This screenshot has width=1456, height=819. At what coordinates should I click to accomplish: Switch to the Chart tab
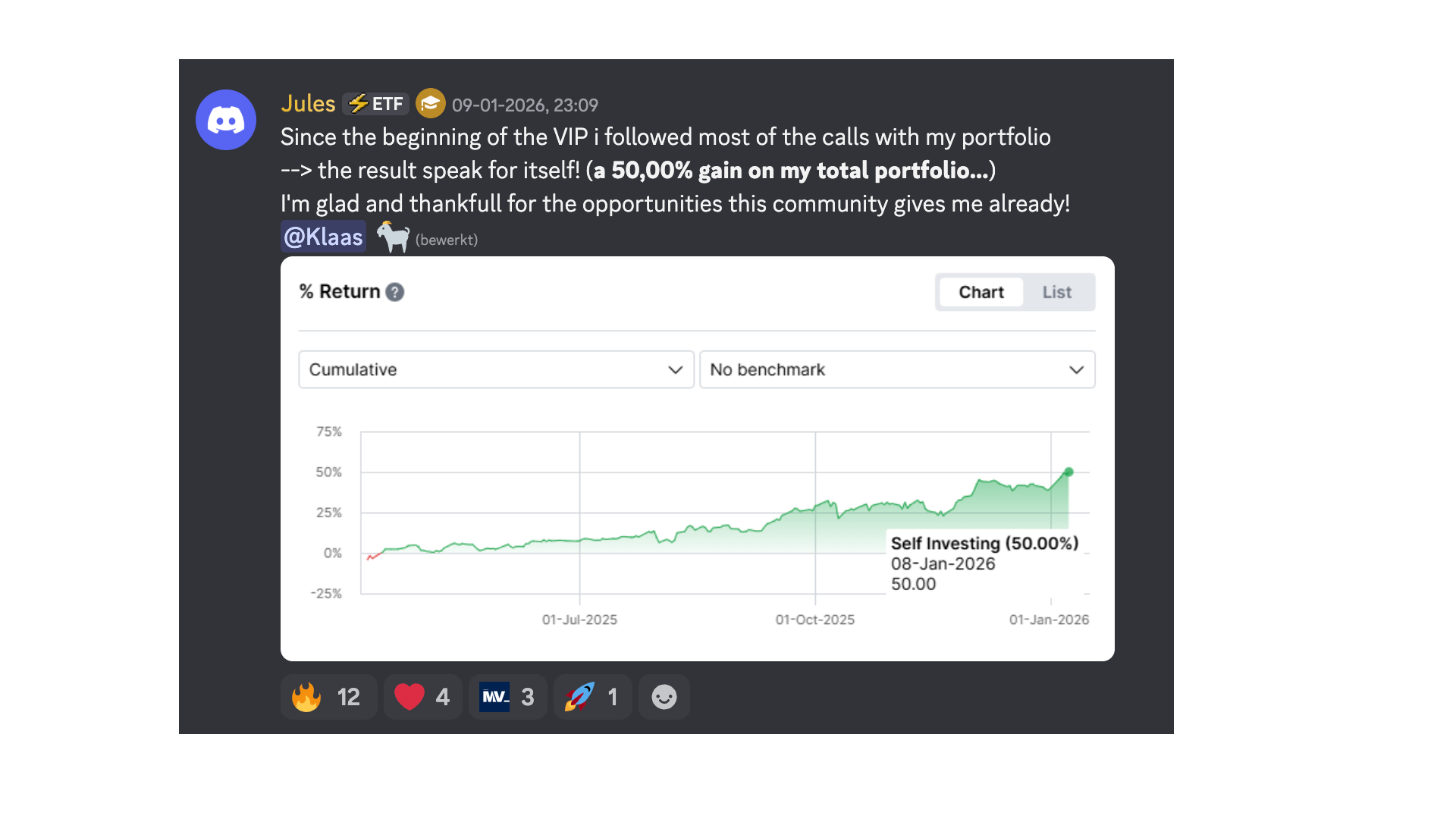click(981, 292)
